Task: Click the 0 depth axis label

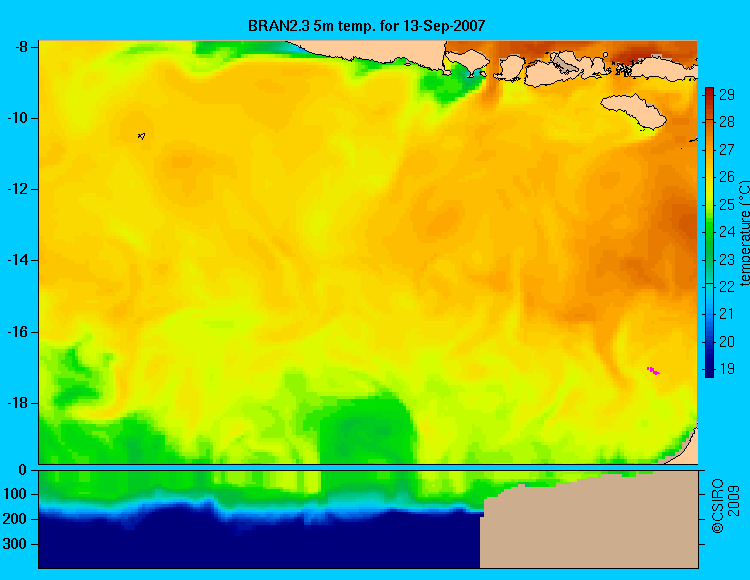Action: (x=22, y=470)
